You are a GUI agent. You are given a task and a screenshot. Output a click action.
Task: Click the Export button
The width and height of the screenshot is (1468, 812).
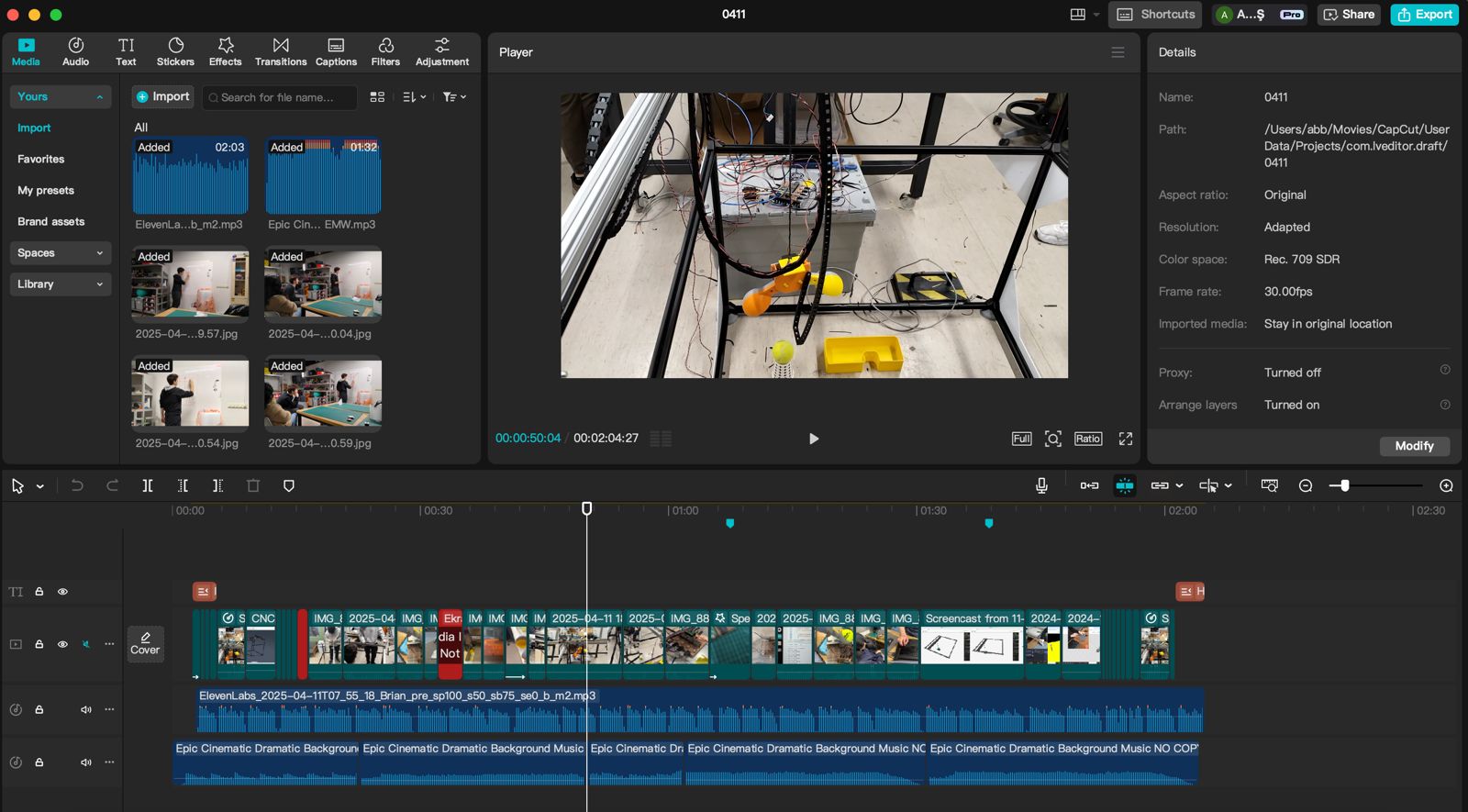[x=1424, y=14]
